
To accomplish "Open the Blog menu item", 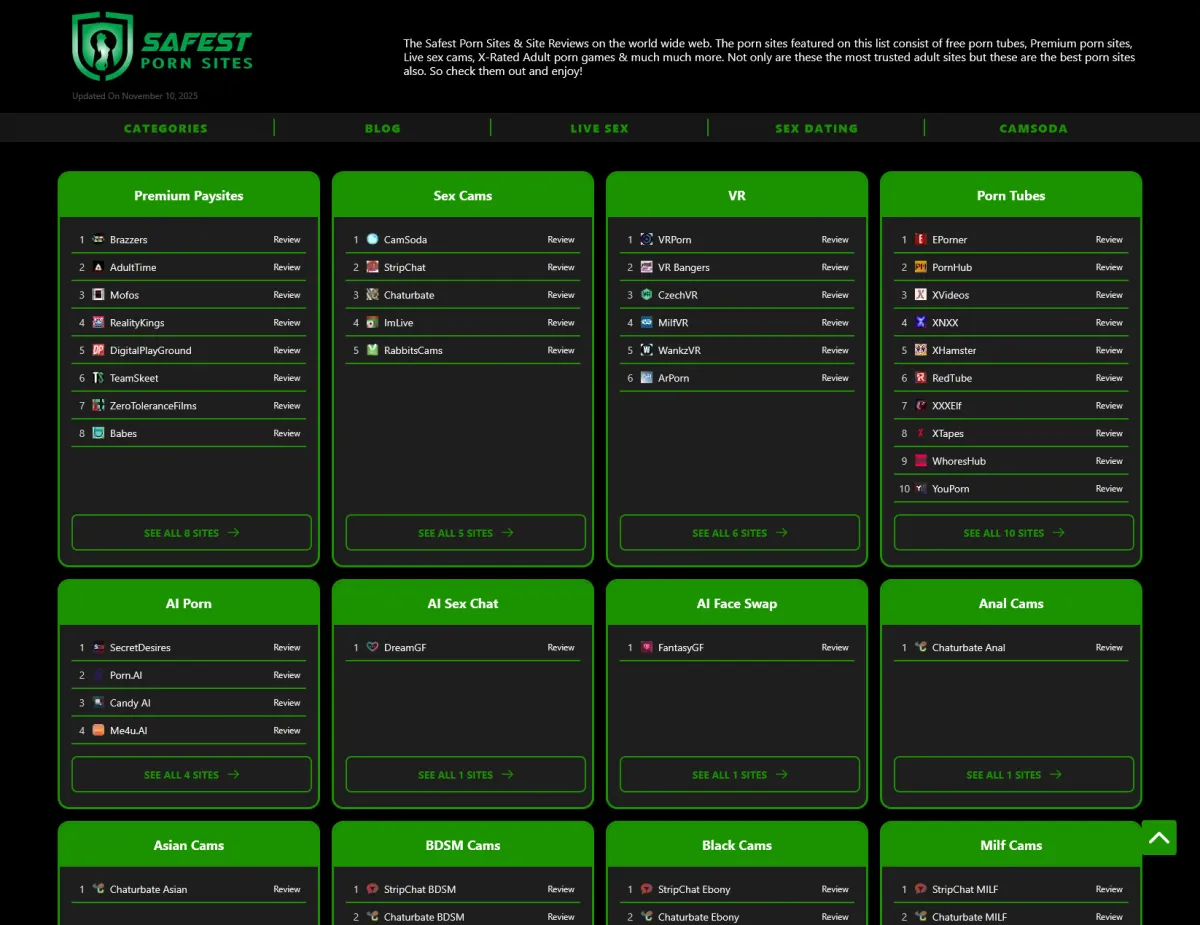I will coord(383,128).
